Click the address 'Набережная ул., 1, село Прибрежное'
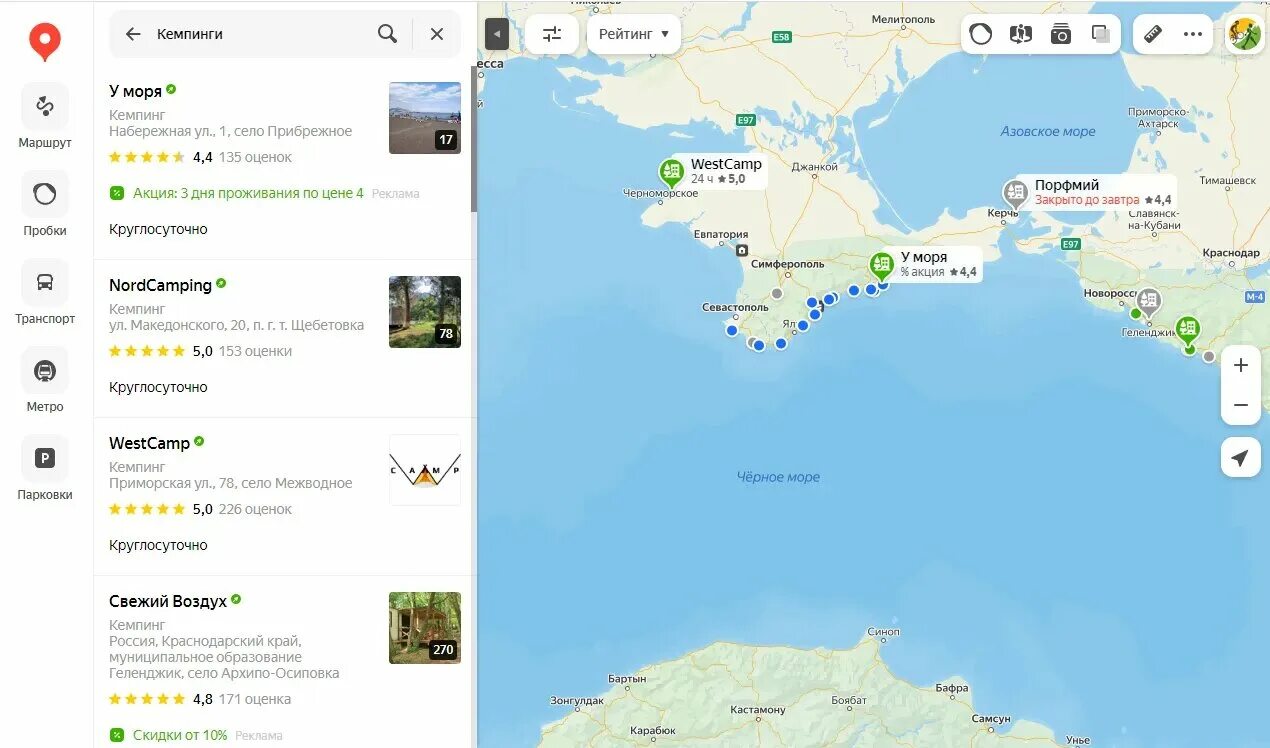 coord(231,131)
